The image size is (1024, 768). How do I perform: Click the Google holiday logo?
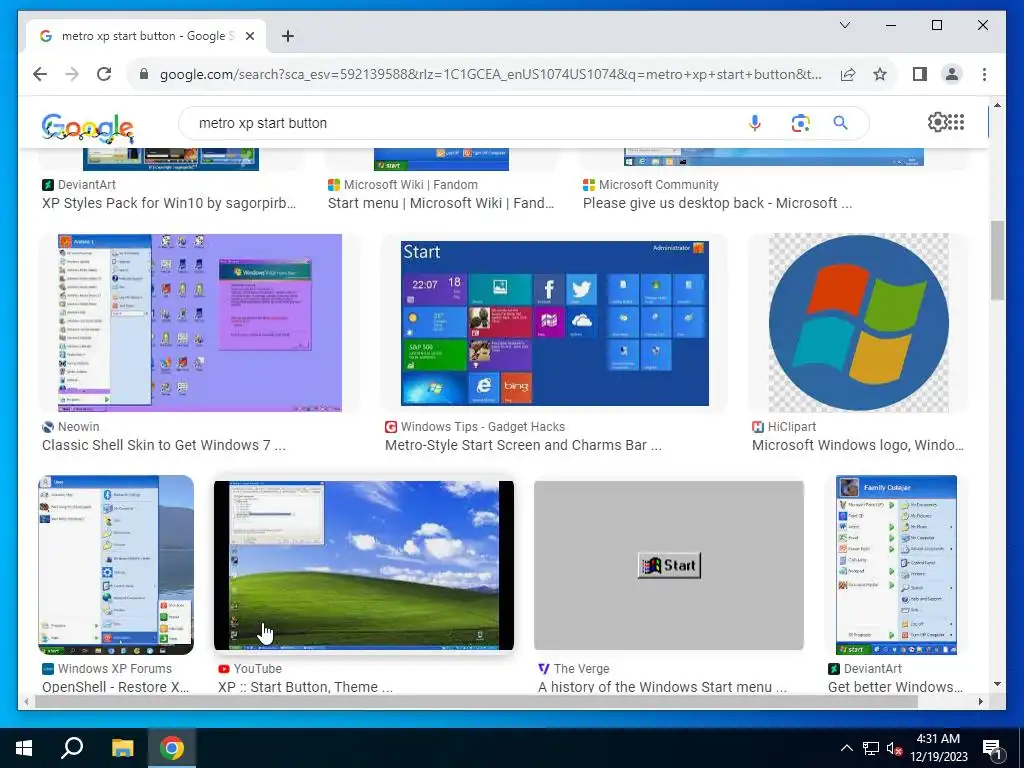click(88, 127)
